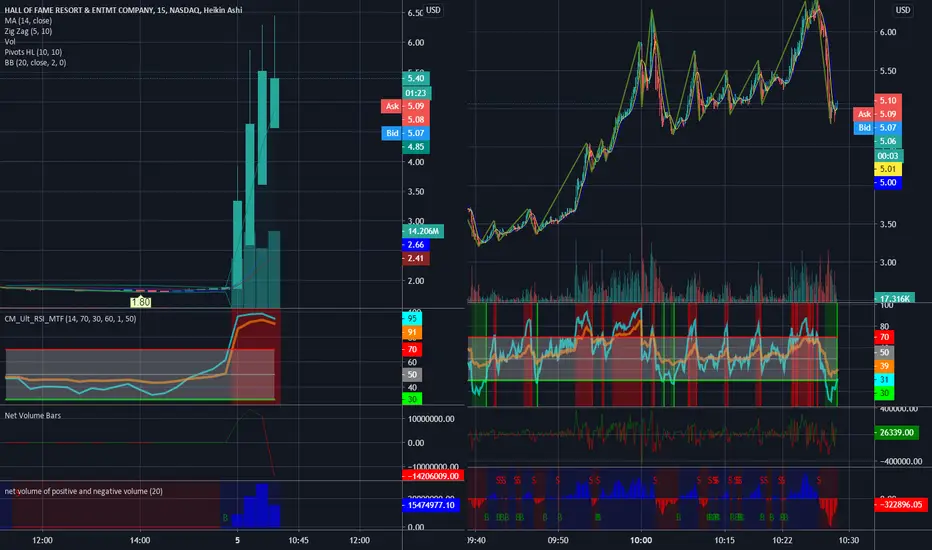The width and height of the screenshot is (932, 550).
Task: Click the yellow 5.01 price label
Action: coord(888,169)
